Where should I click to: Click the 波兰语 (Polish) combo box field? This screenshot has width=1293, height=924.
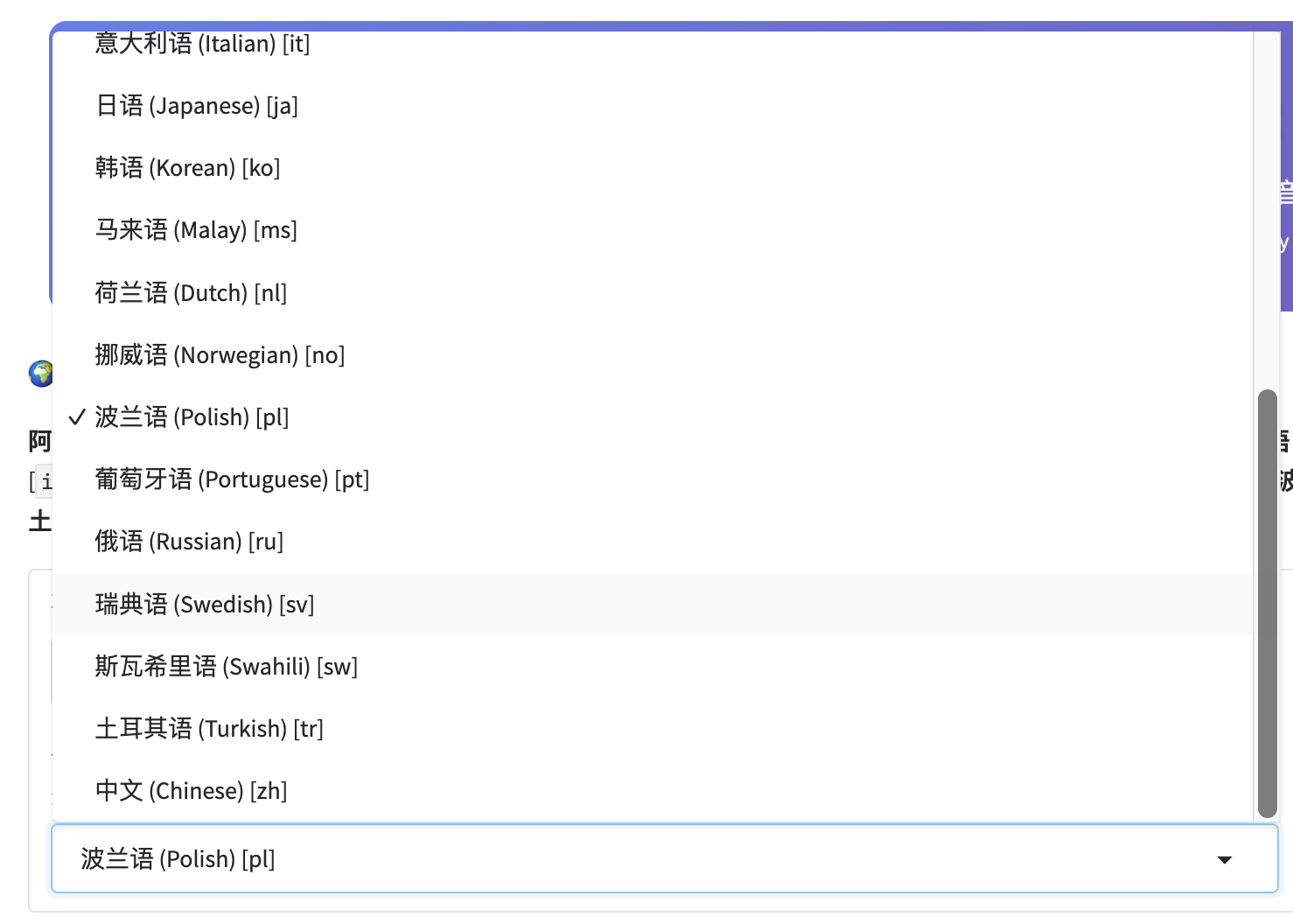coord(612,859)
